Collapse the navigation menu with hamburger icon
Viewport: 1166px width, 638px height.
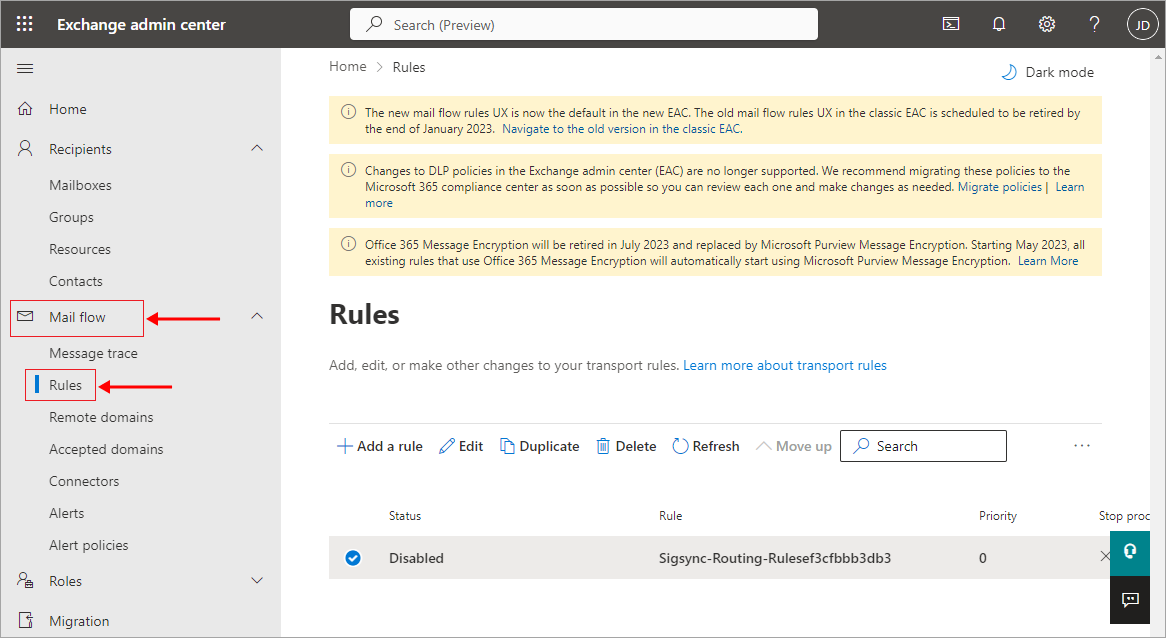25,68
